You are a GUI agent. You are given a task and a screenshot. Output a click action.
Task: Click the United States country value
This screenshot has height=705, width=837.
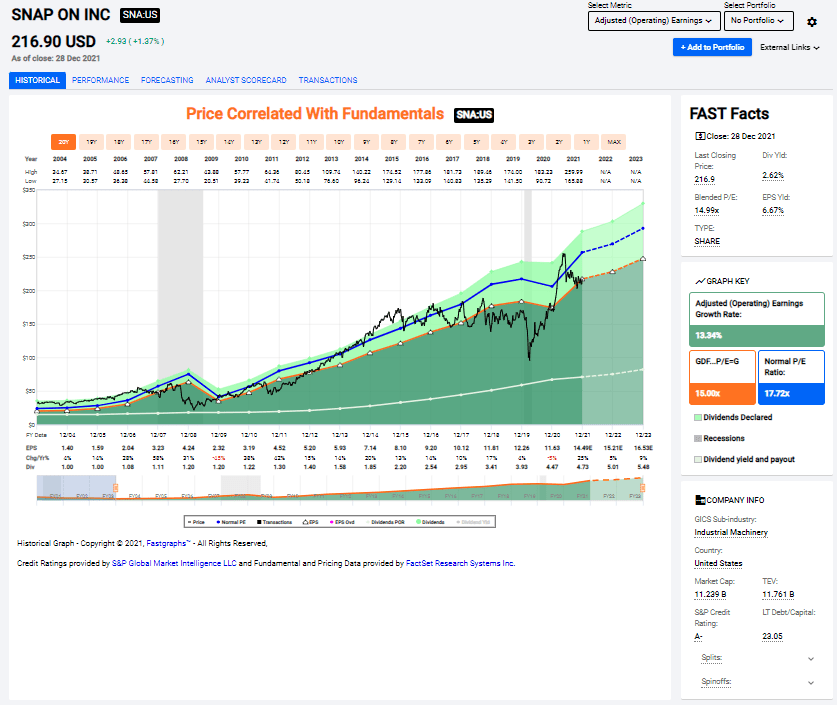click(718, 564)
